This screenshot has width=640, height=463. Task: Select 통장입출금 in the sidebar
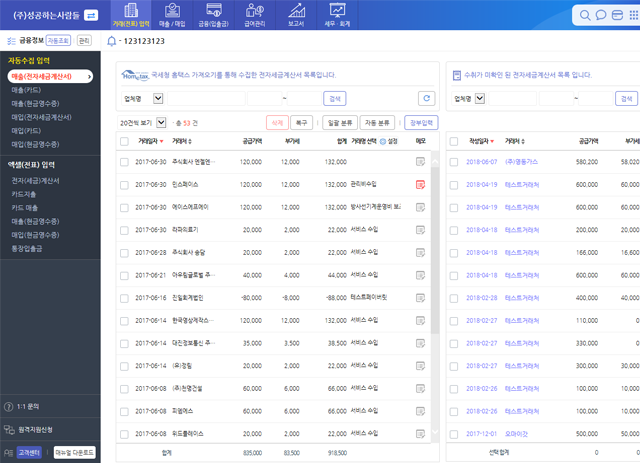click(27, 248)
